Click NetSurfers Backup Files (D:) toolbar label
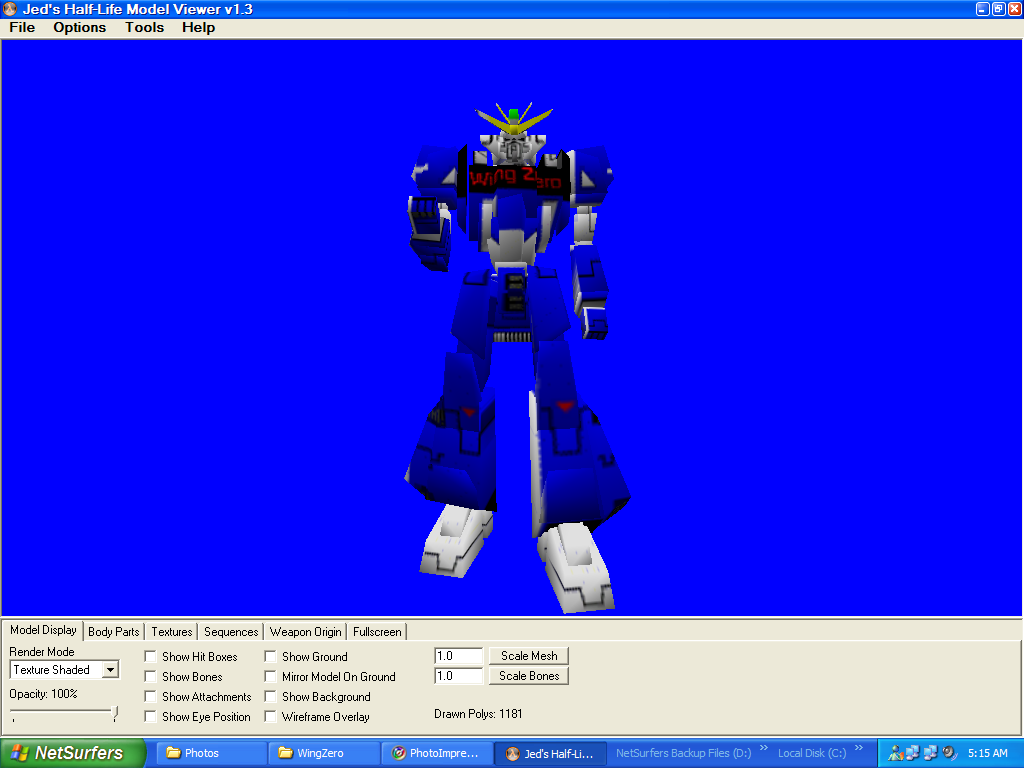 click(x=683, y=753)
